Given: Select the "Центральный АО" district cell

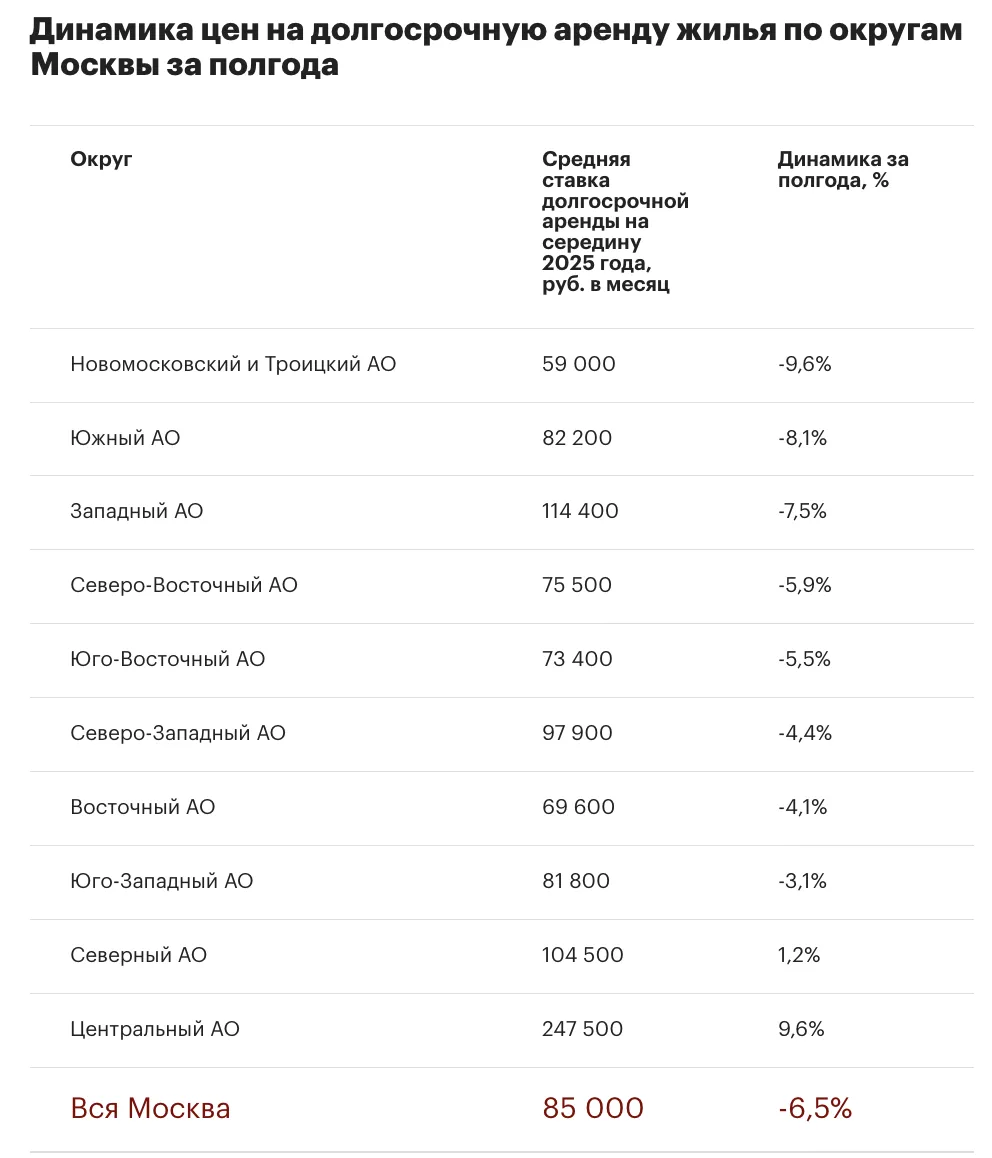Looking at the screenshot, I should point(155,1029).
